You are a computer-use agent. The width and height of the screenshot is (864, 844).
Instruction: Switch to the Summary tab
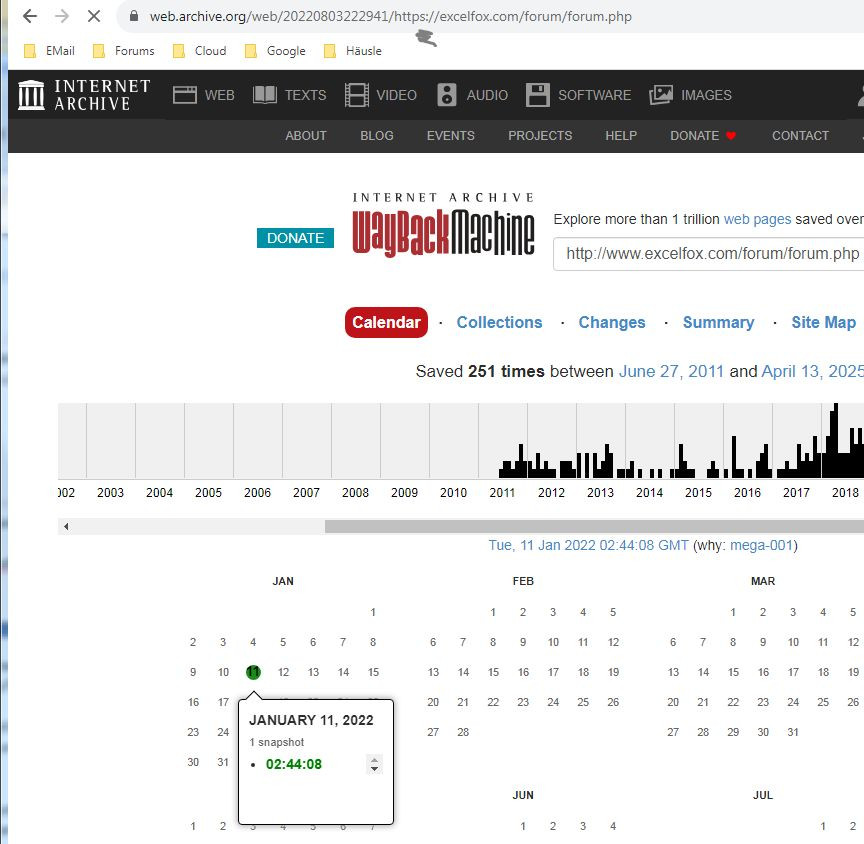pos(719,322)
